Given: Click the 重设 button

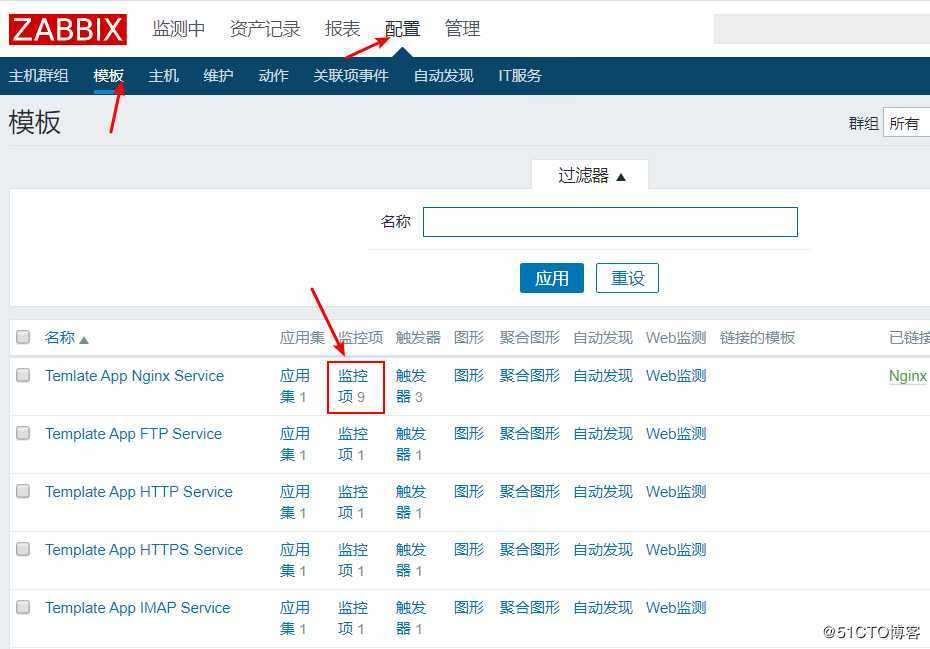Looking at the screenshot, I should tap(627, 277).
